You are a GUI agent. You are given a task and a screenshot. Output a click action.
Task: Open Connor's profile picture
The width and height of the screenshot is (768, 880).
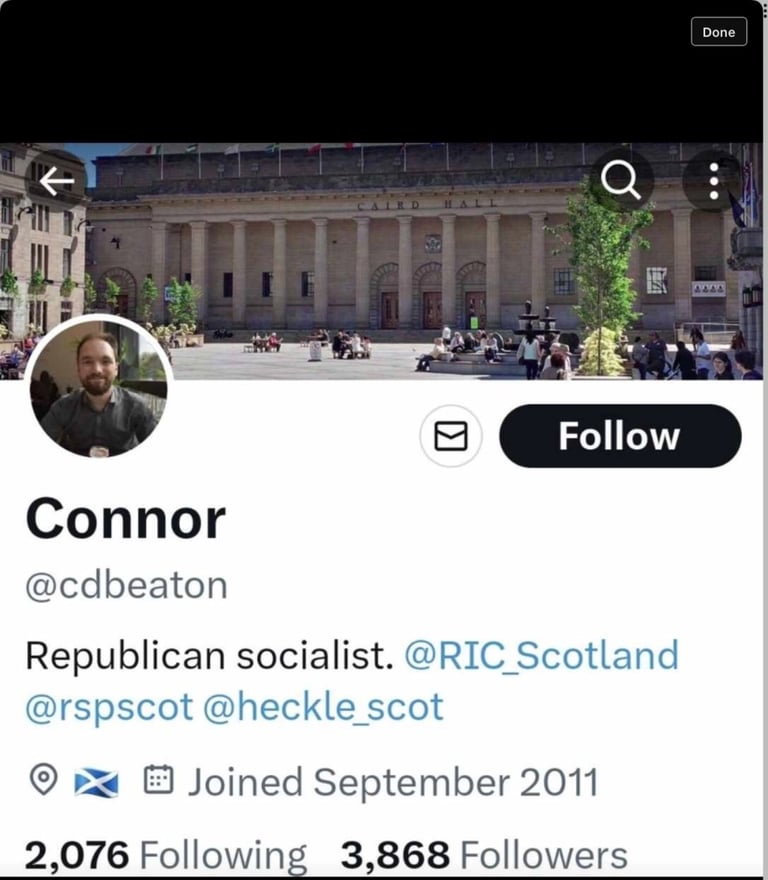point(98,387)
